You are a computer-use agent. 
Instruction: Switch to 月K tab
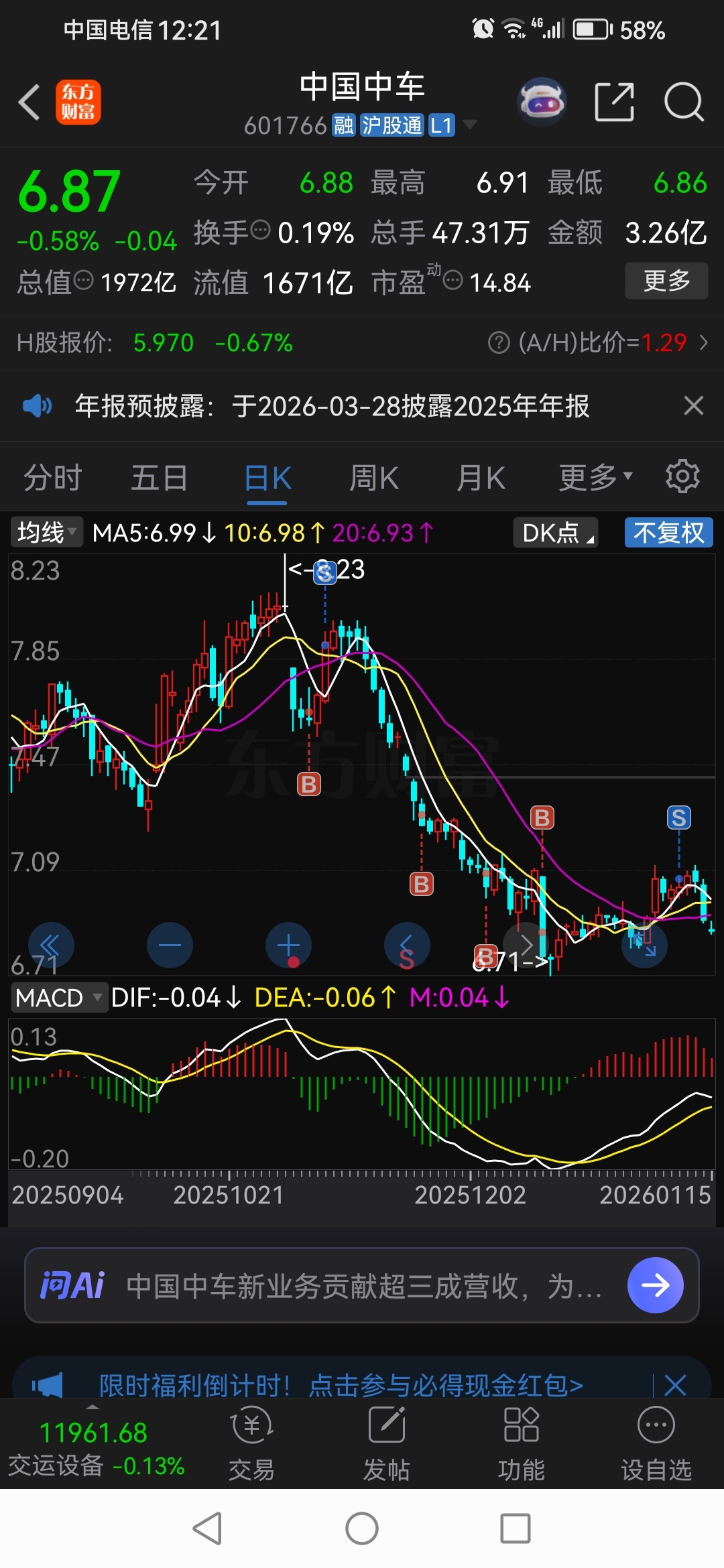[481, 478]
